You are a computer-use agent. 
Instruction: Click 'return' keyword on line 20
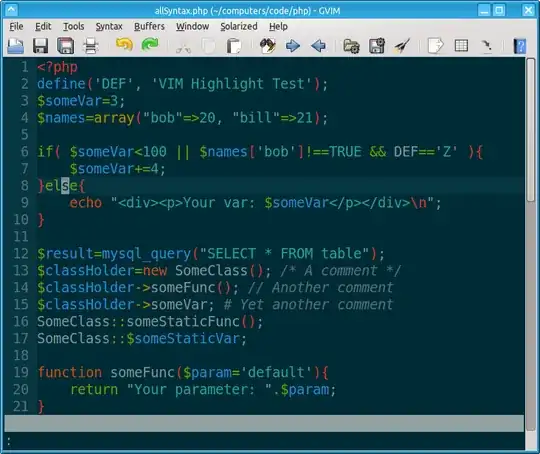(x=94, y=390)
